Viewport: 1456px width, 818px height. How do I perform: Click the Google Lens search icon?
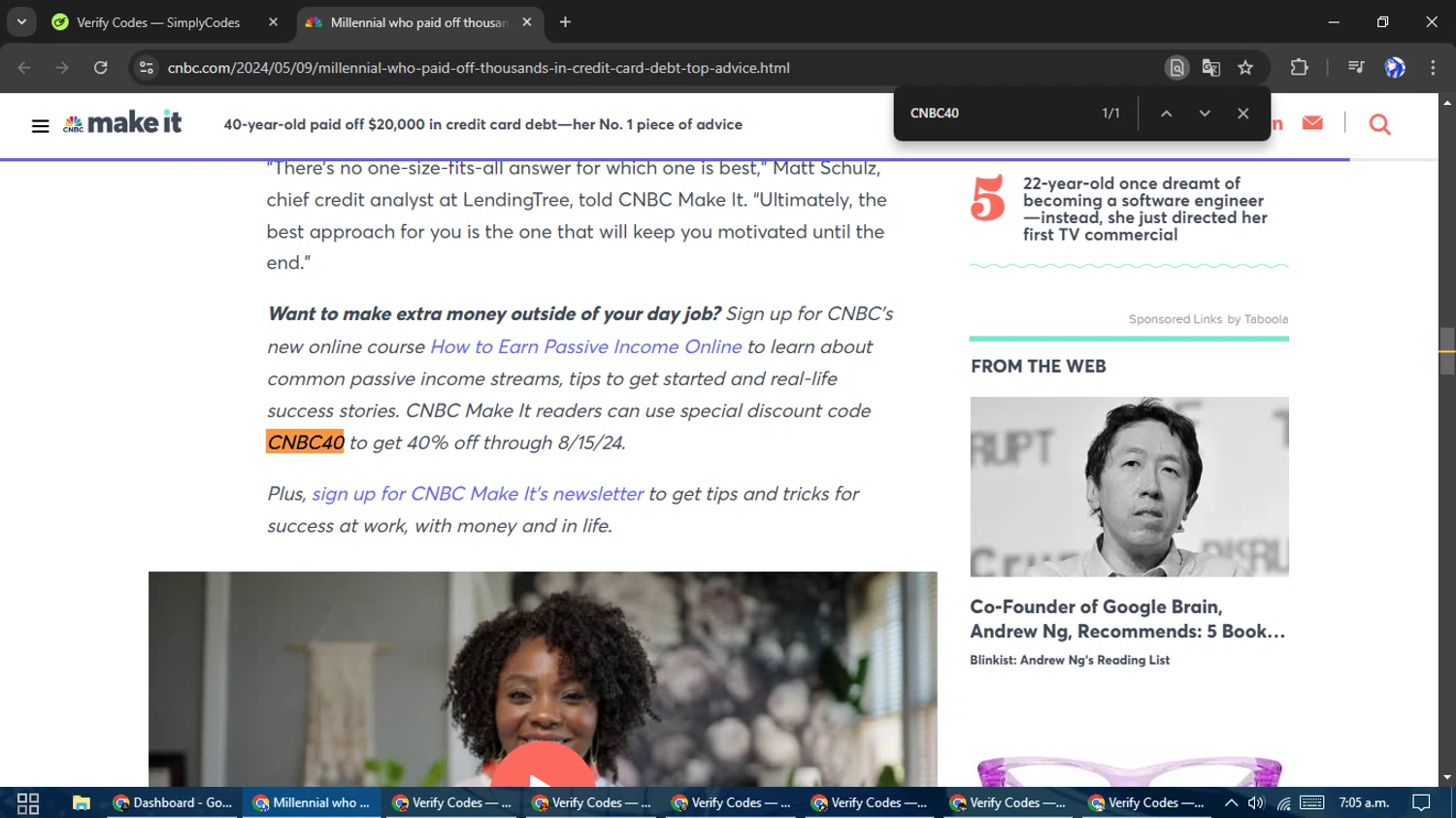[x=1176, y=68]
